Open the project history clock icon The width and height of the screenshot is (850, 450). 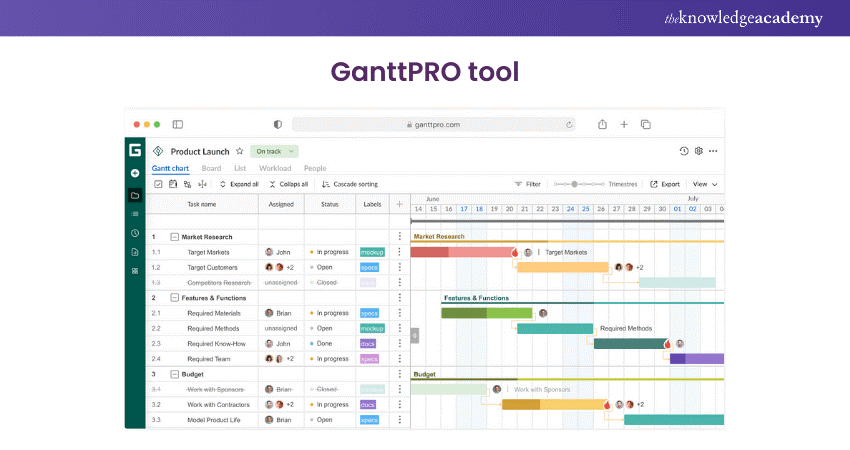(684, 151)
